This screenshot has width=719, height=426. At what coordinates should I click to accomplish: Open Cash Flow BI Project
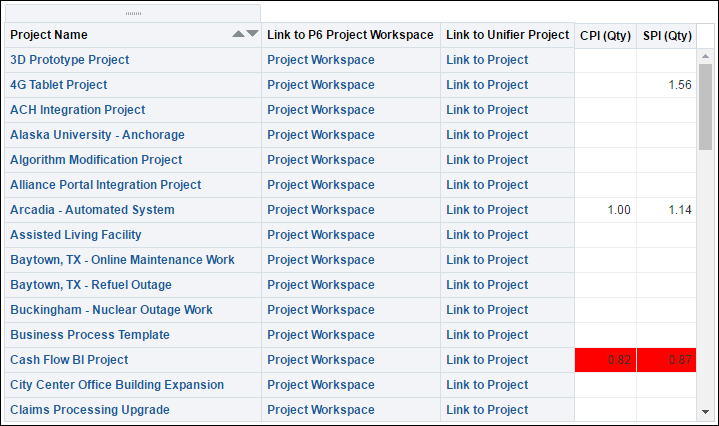[69, 360]
